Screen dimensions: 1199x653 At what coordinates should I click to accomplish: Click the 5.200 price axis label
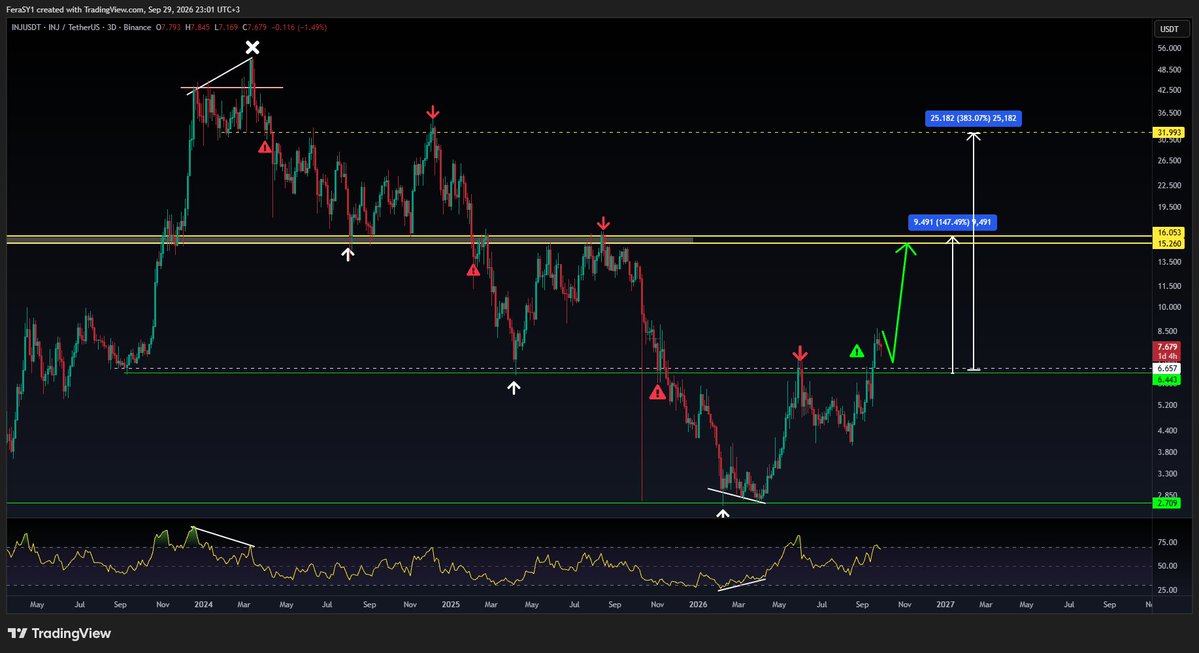[1168, 405]
